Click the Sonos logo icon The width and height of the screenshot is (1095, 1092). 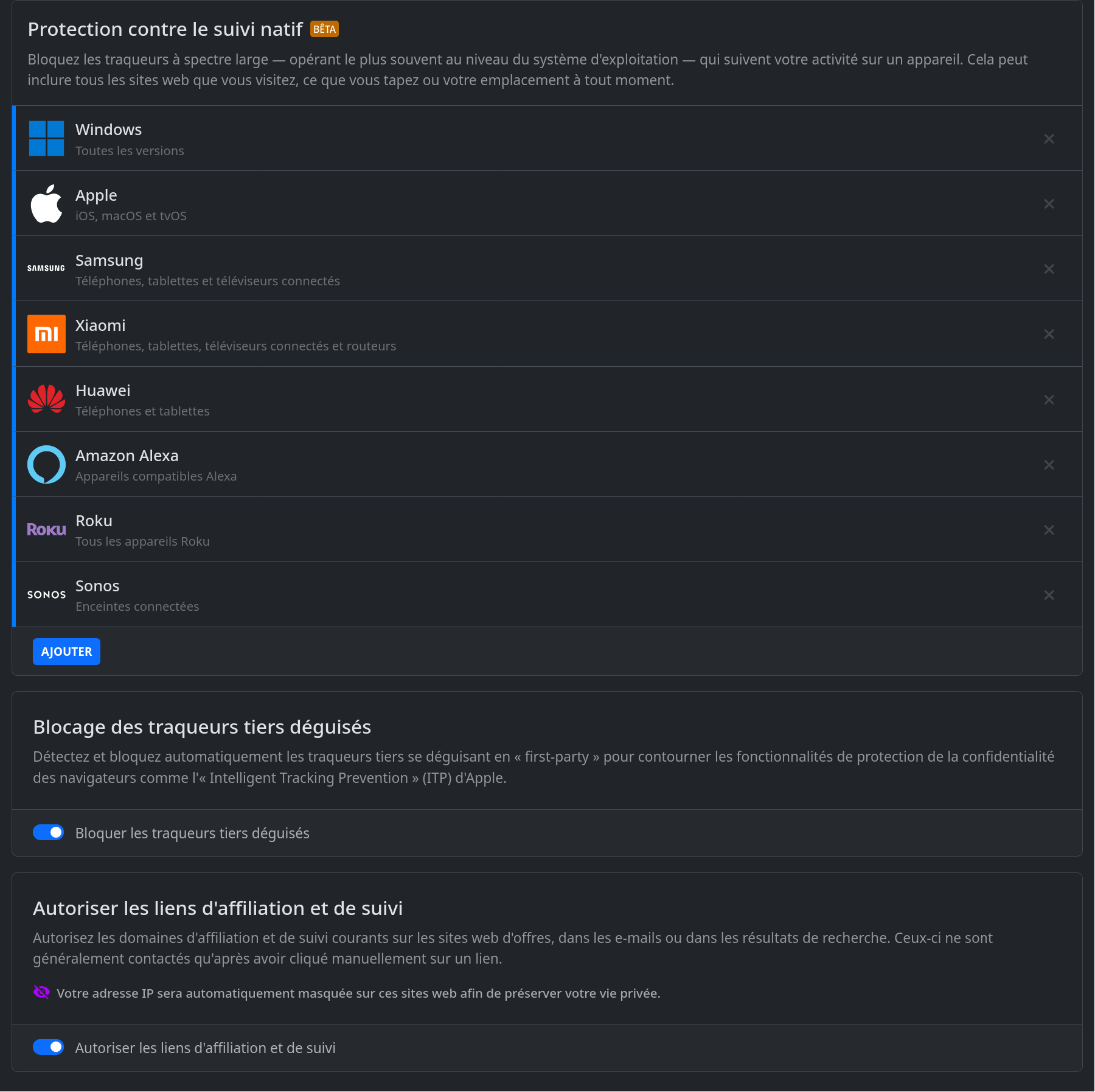(46, 595)
